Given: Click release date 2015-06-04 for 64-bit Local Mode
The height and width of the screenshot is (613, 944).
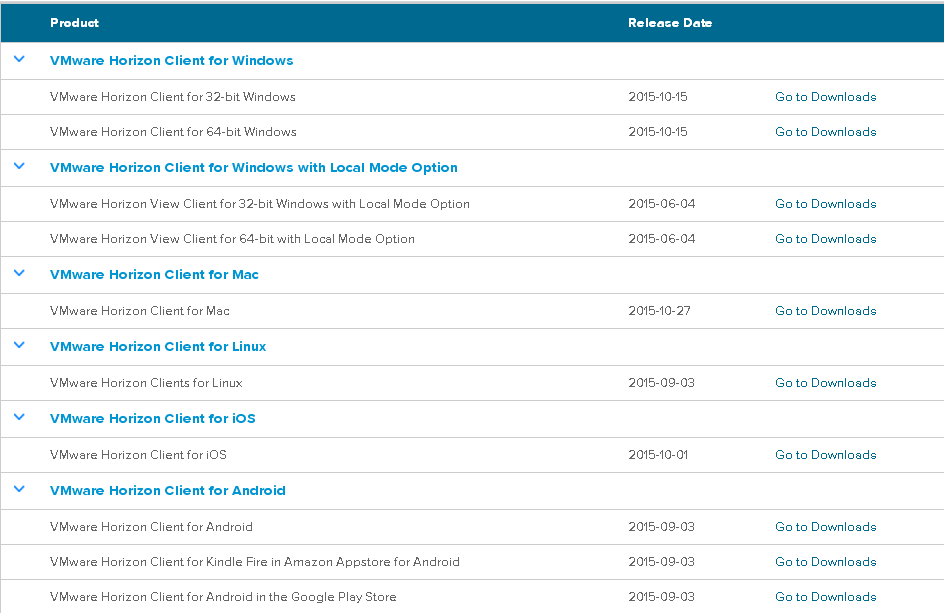Looking at the screenshot, I should [x=662, y=238].
